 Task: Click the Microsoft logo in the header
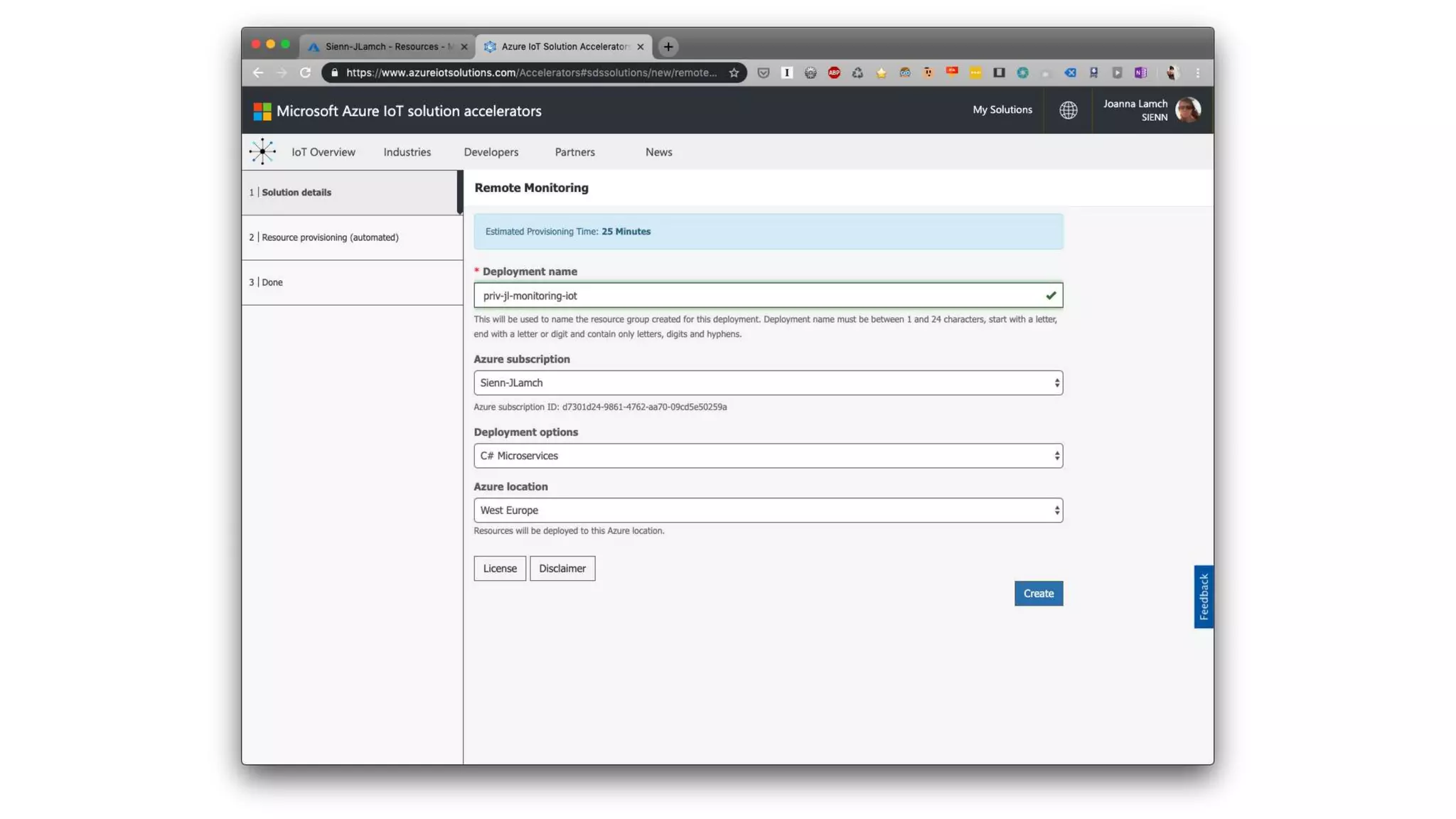click(262, 111)
